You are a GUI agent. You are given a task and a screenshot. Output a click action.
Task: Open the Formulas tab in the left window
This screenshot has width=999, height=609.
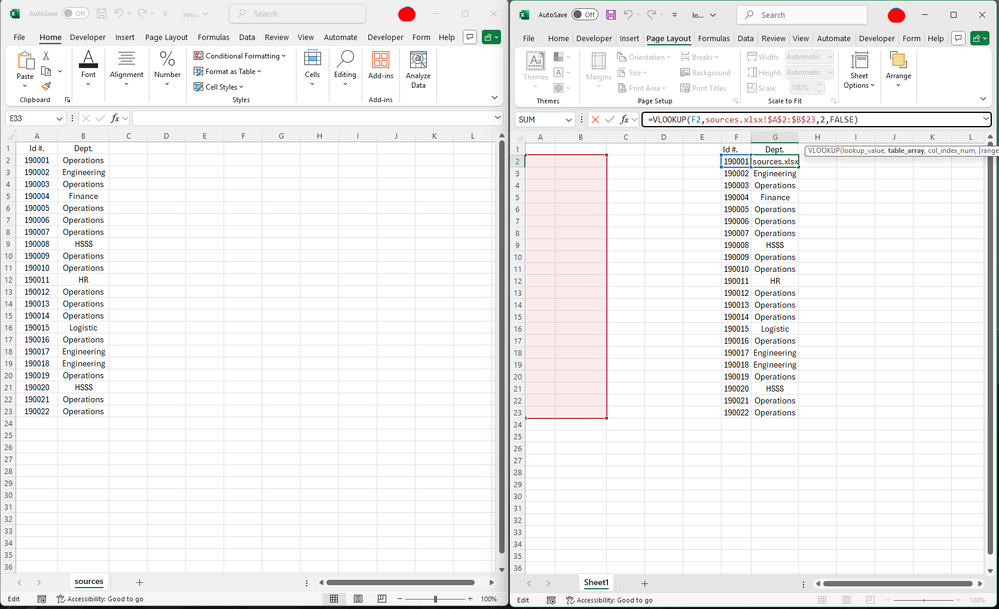click(x=213, y=37)
